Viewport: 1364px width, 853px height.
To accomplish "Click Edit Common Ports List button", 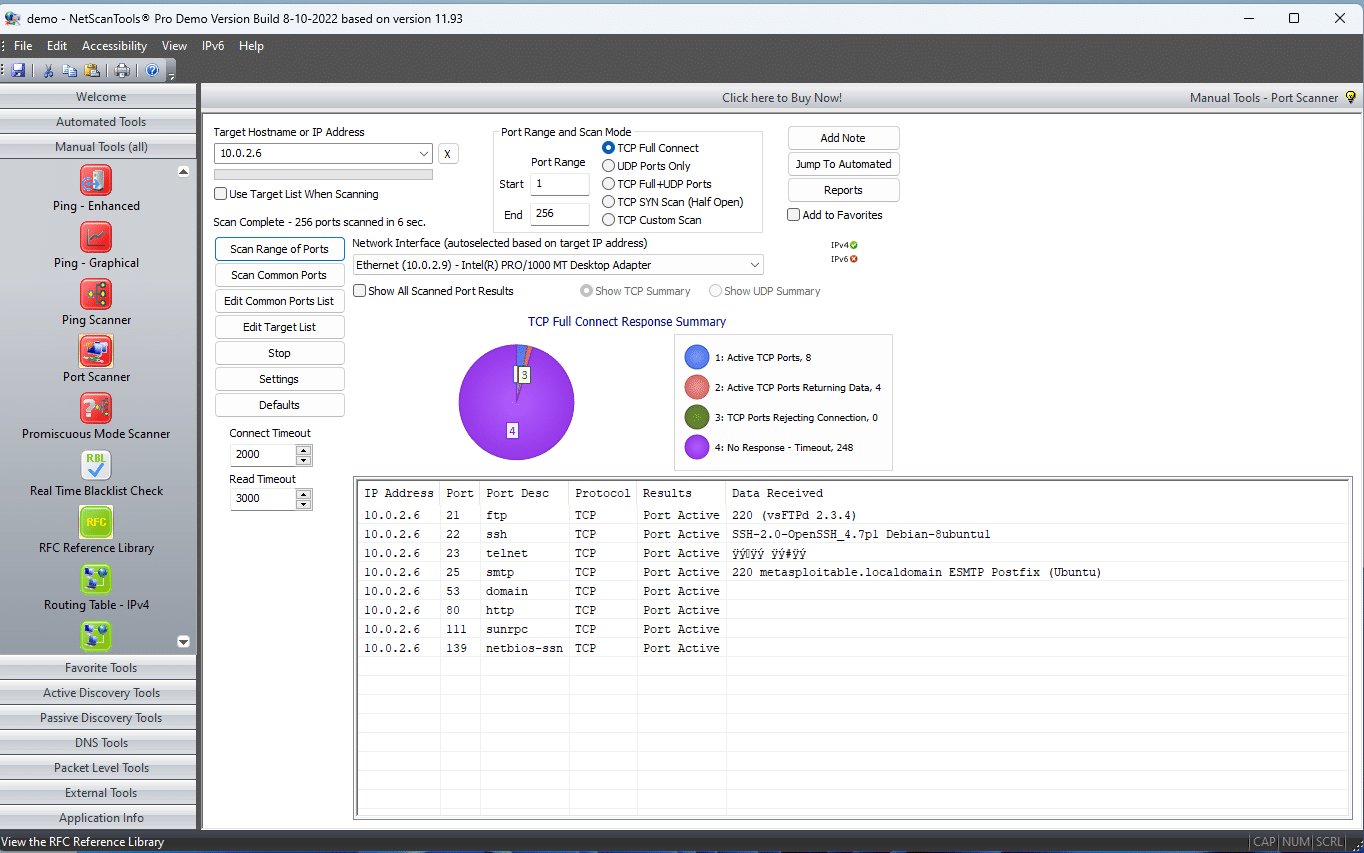I will 279,301.
